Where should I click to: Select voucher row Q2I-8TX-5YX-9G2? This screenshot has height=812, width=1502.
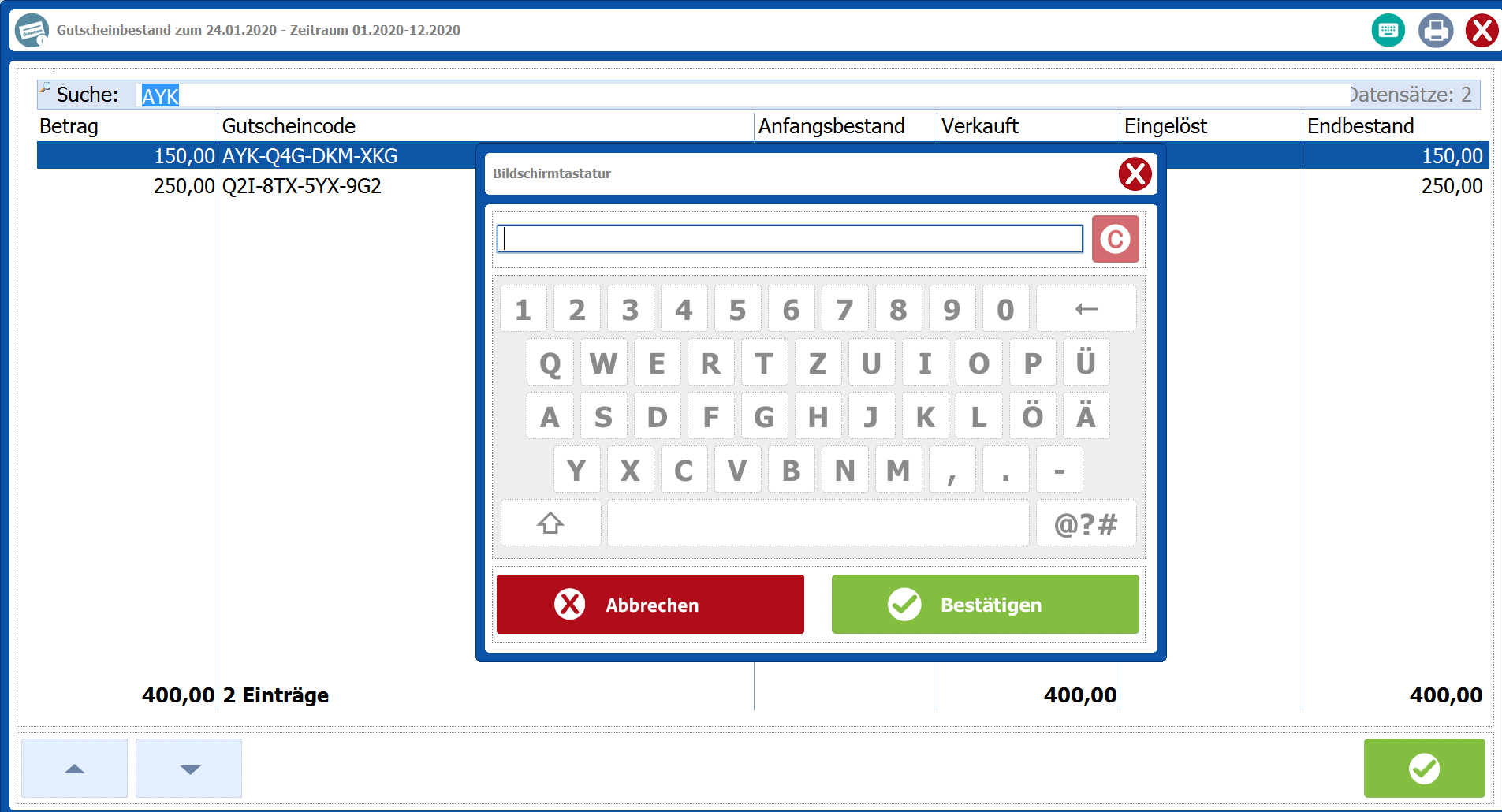tap(302, 186)
